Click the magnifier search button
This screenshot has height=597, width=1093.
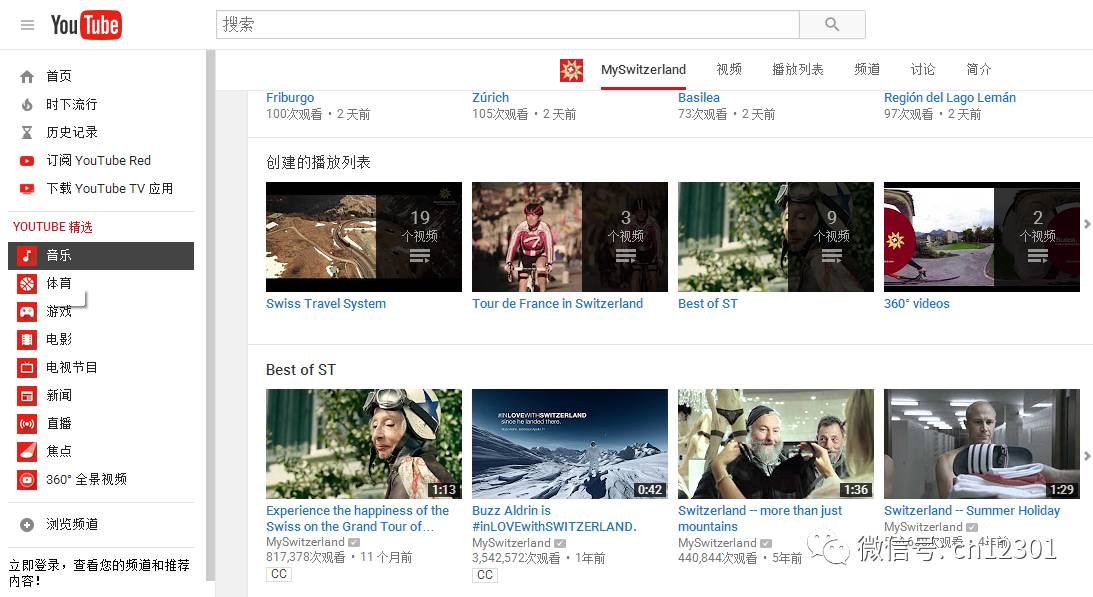(x=832, y=24)
